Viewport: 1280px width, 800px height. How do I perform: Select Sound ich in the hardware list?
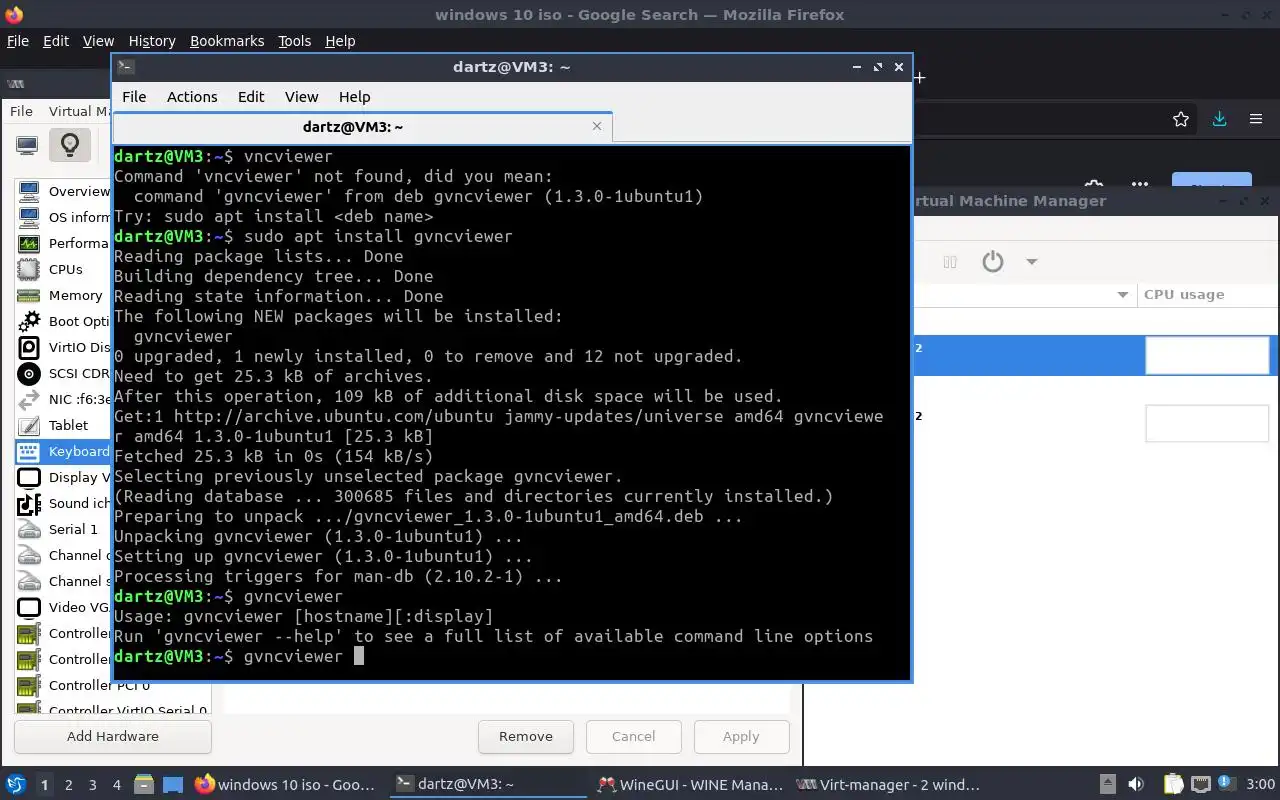tap(62, 503)
